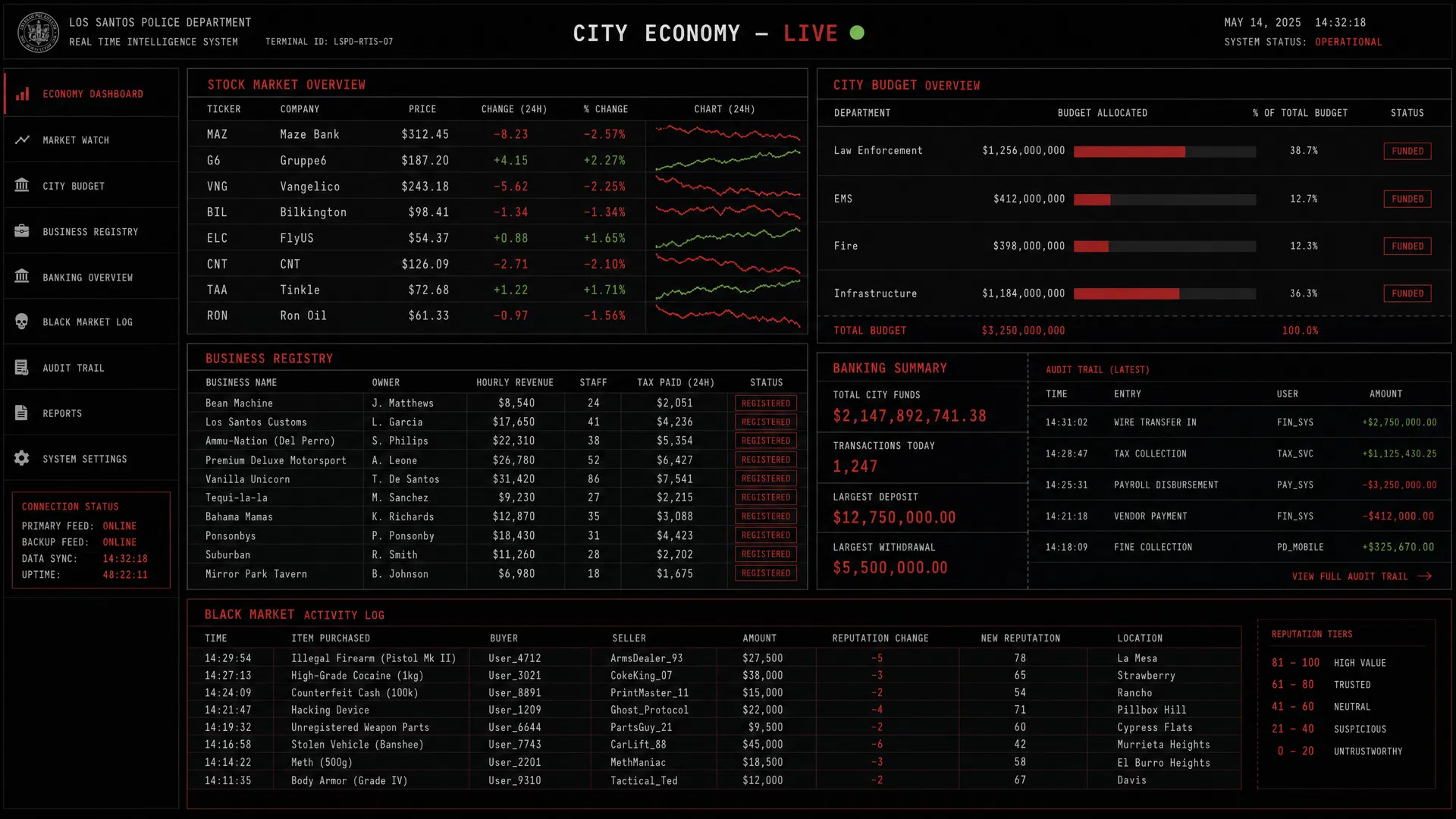This screenshot has width=1456, height=819.
Task: Open the Maze Bank 24h chart
Action: [x=727, y=134]
